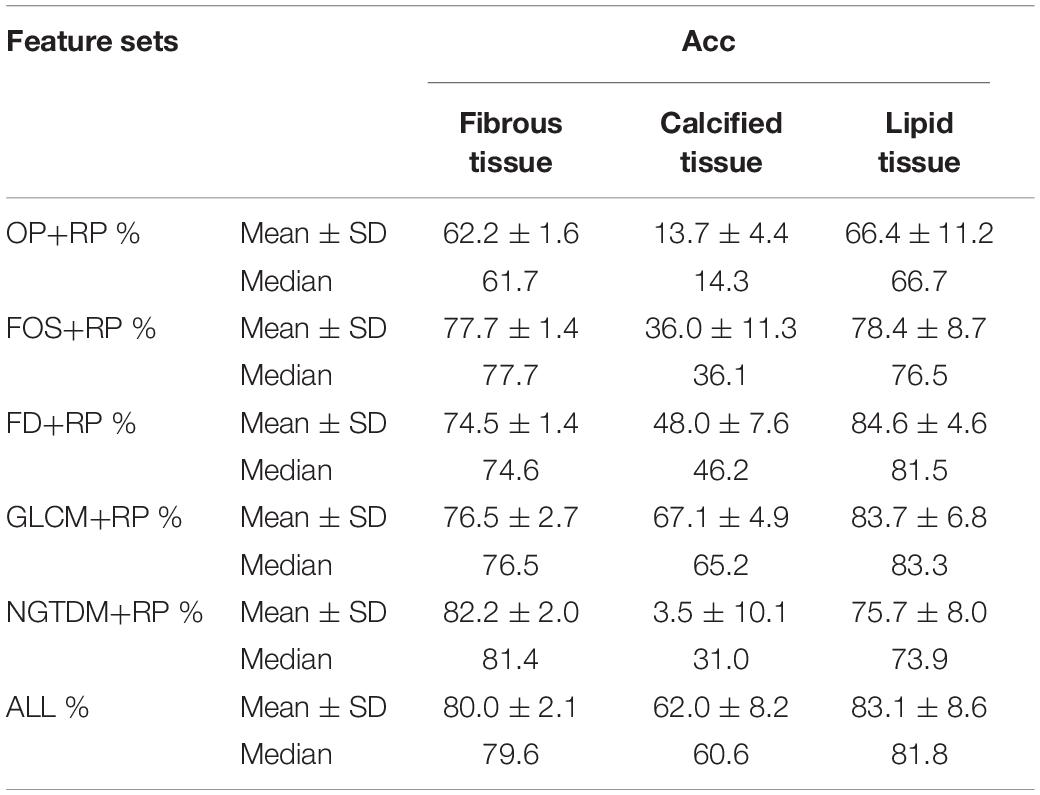Select the FD+RP % row label
Image resolution: width=1040 pixels, height=795 pixels.
pos(71,423)
